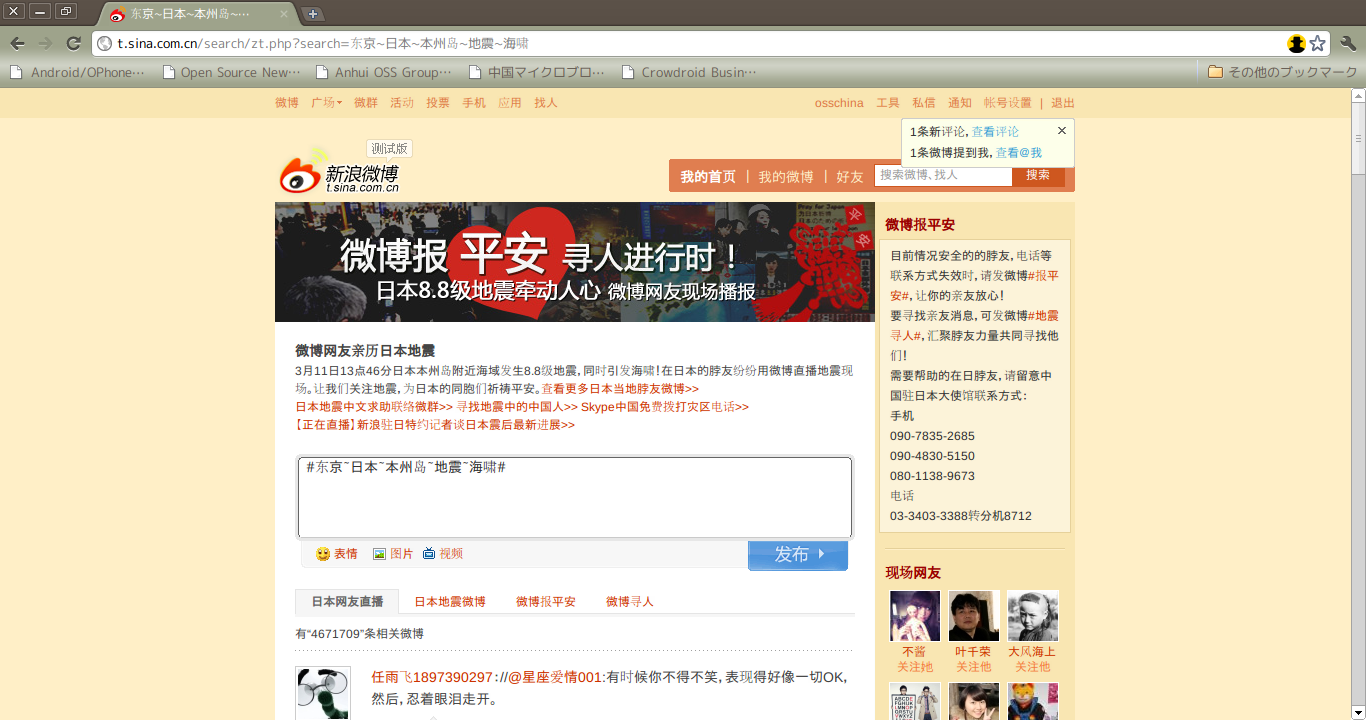Open the 投票 top menu link
Image resolution: width=1366 pixels, height=720 pixels.
click(x=438, y=103)
